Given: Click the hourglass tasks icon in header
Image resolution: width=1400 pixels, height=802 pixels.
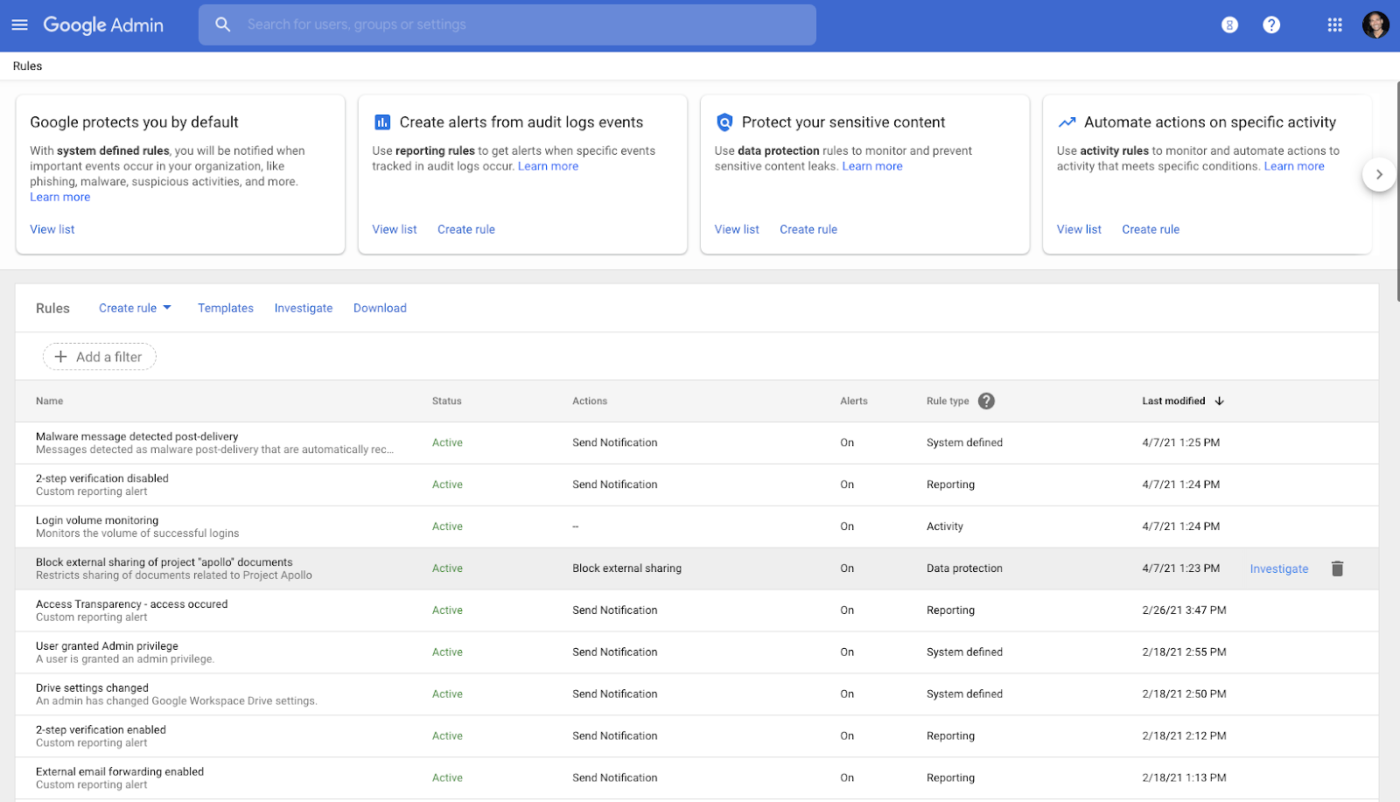Looking at the screenshot, I should 1230,25.
